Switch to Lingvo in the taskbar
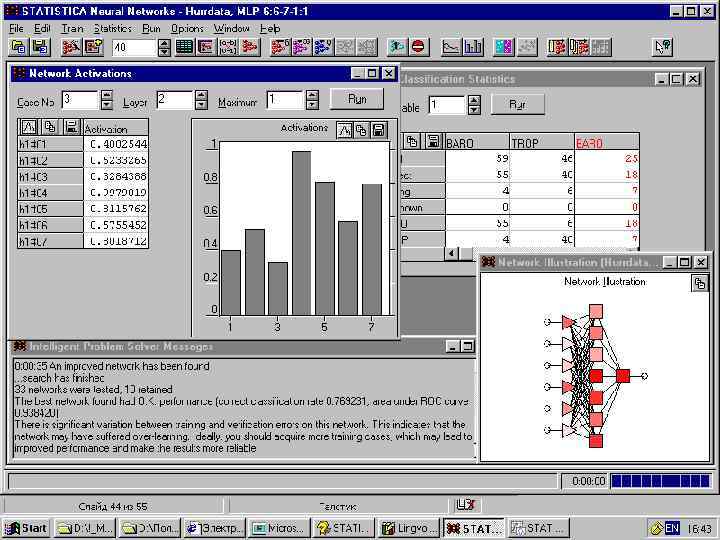 tap(407, 528)
